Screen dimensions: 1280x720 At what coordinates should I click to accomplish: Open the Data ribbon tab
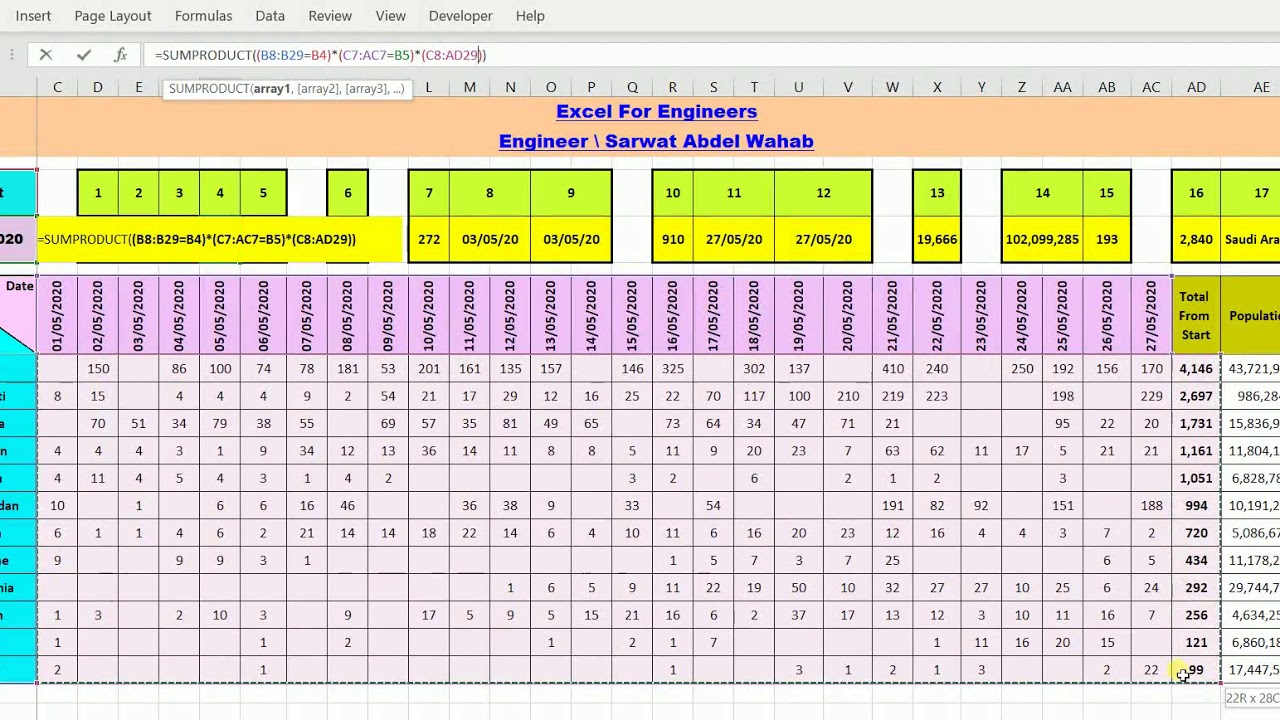click(270, 16)
